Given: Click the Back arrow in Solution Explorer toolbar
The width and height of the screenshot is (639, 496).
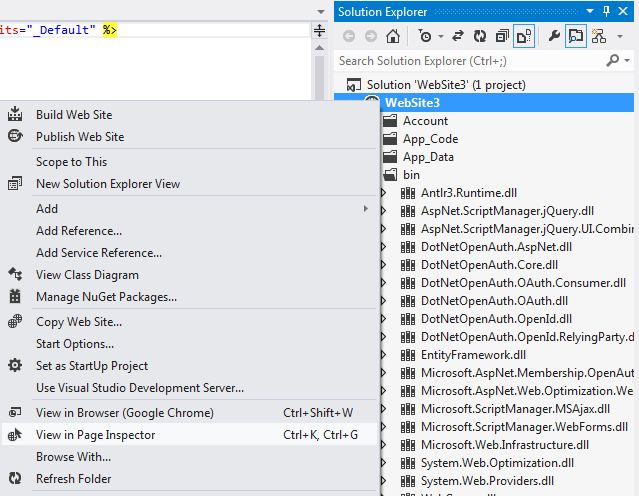Looking at the screenshot, I should tap(349, 36).
